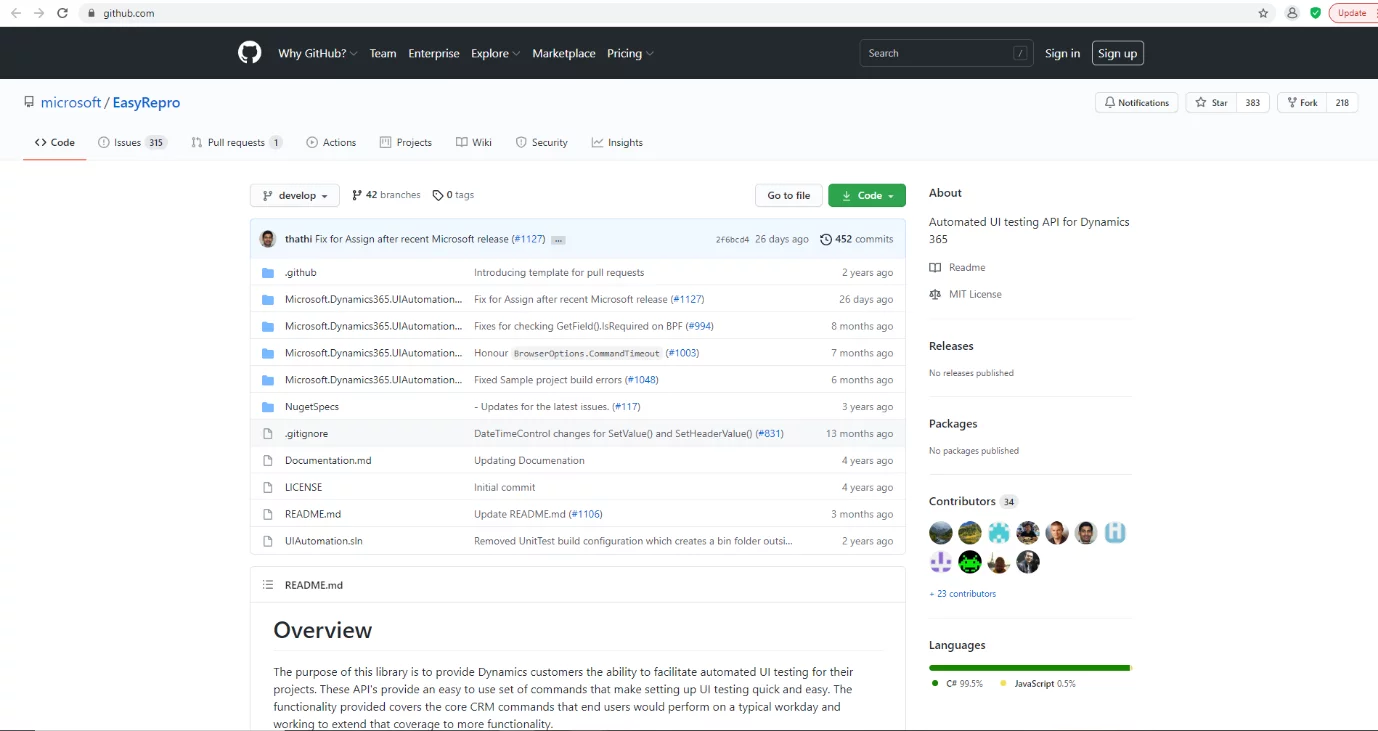Star the EasyRepro repository

point(1212,103)
